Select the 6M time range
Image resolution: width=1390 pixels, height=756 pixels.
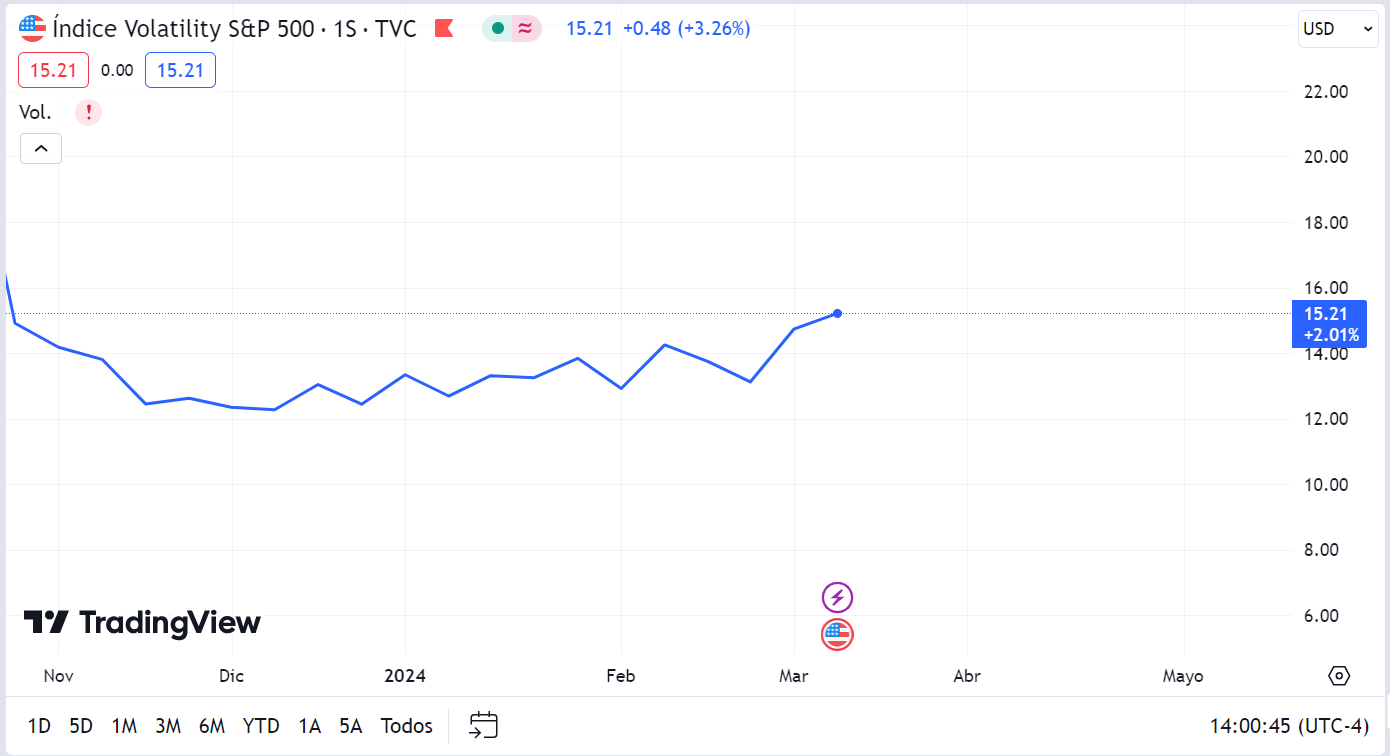coord(212,726)
